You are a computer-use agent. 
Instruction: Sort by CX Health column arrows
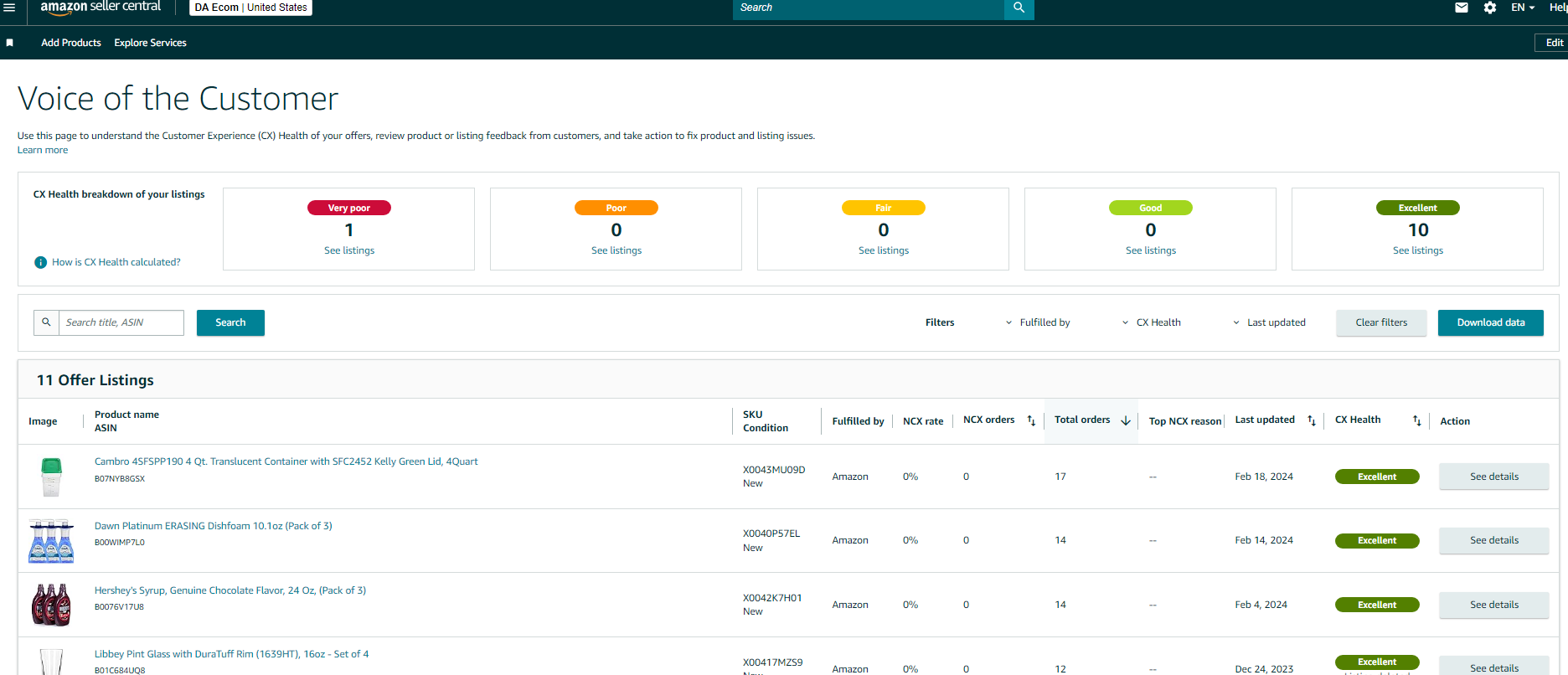[x=1417, y=420]
